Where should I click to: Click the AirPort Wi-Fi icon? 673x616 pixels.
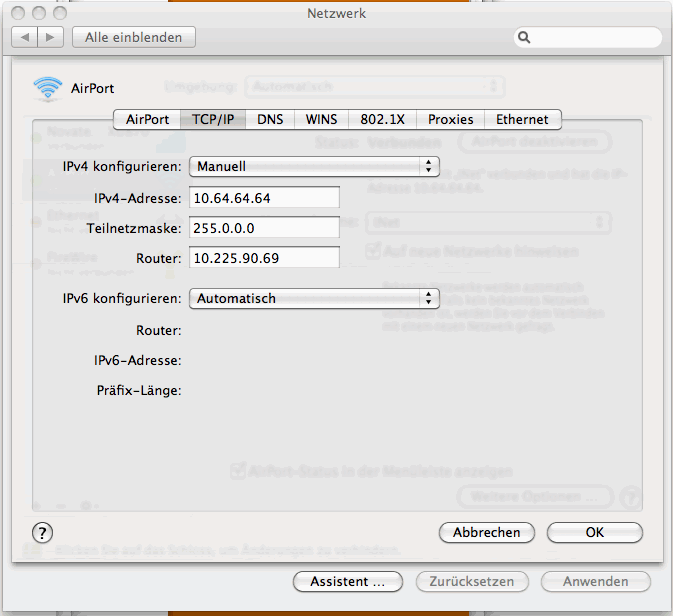(x=47, y=88)
